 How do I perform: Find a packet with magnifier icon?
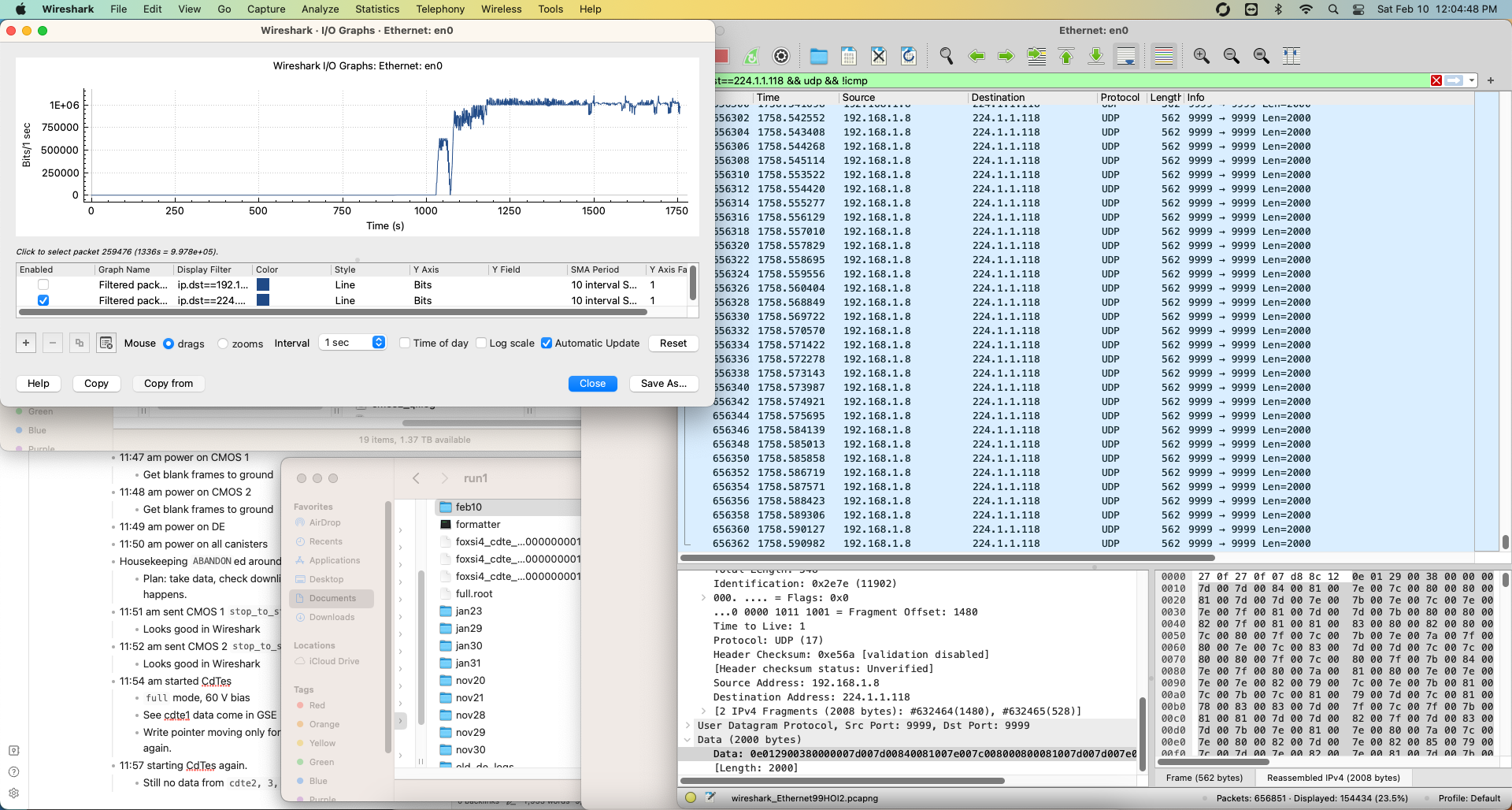[x=947, y=56]
